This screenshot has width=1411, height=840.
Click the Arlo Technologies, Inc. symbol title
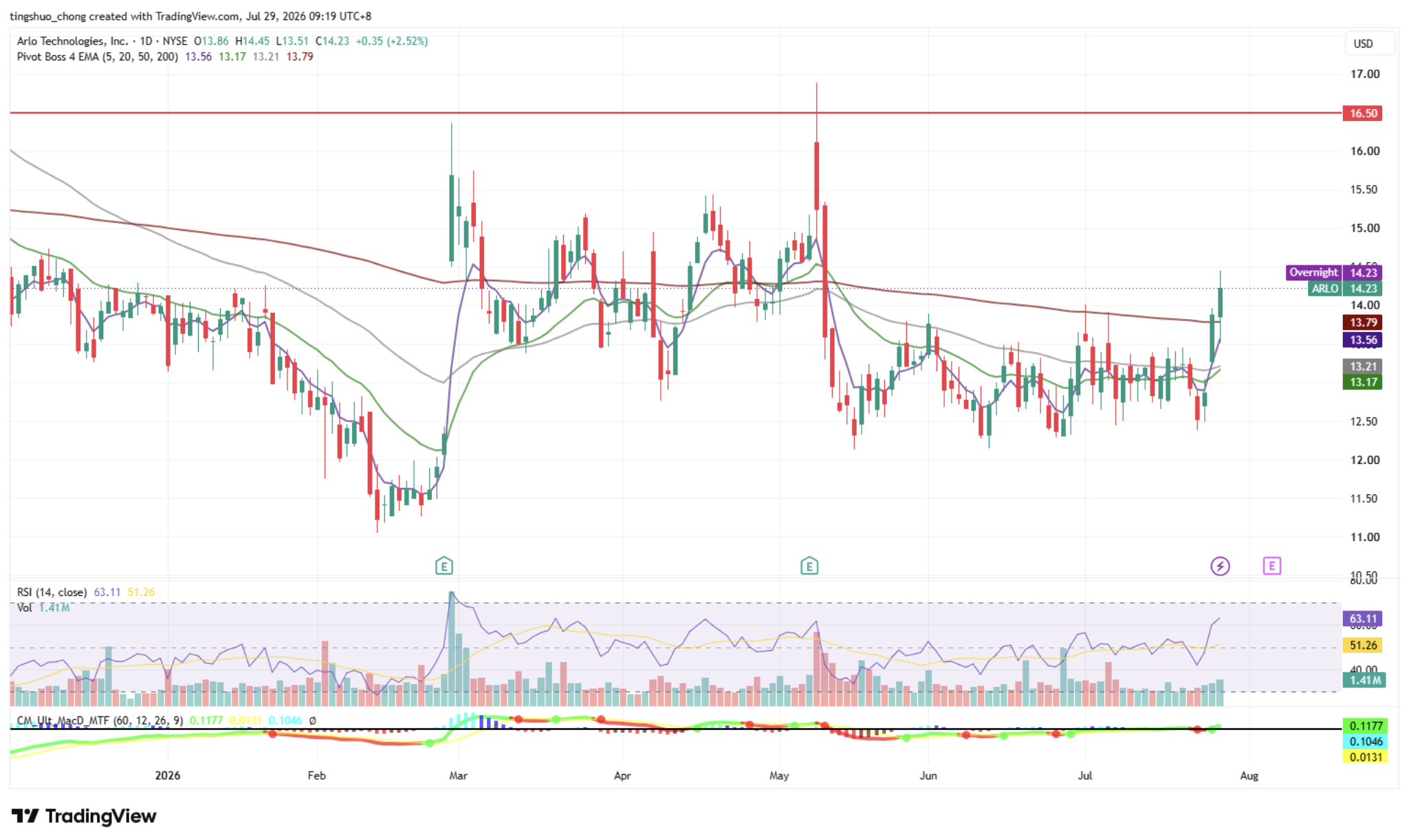tap(72, 41)
